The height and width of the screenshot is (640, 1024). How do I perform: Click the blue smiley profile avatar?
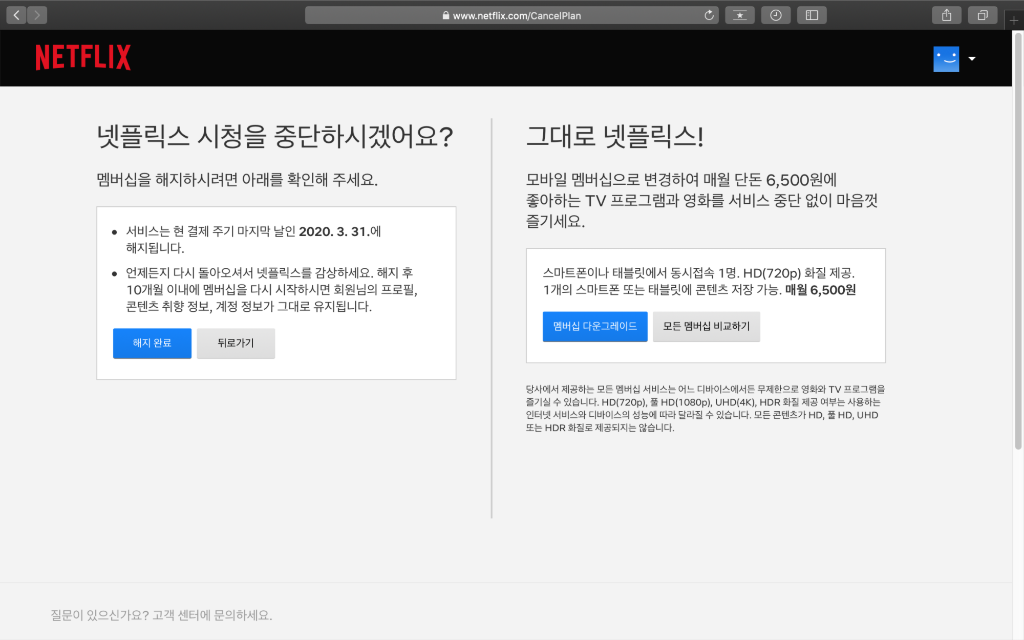tap(946, 59)
